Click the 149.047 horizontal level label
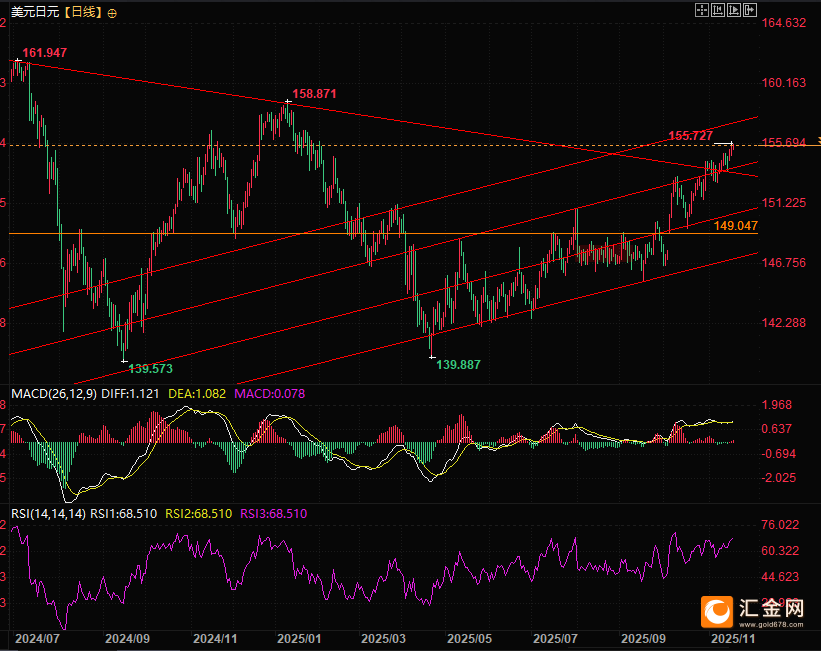This screenshot has height=651, width=821. pos(735,227)
